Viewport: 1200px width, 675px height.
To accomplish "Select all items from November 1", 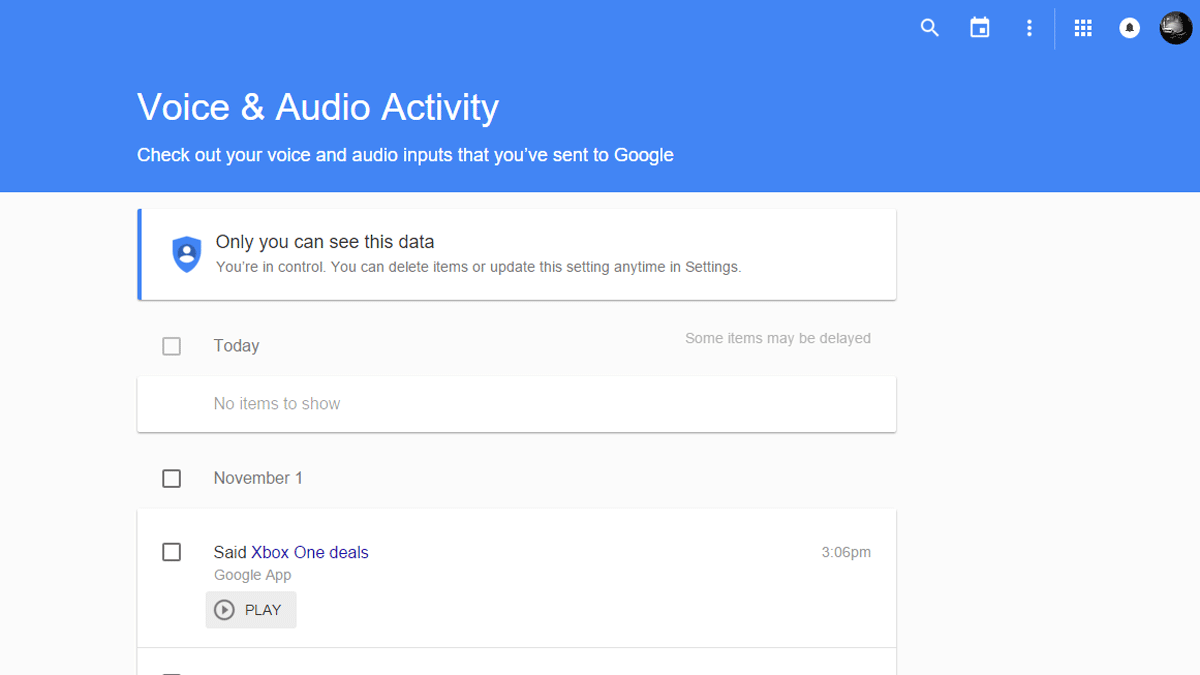I will click(172, 479).
